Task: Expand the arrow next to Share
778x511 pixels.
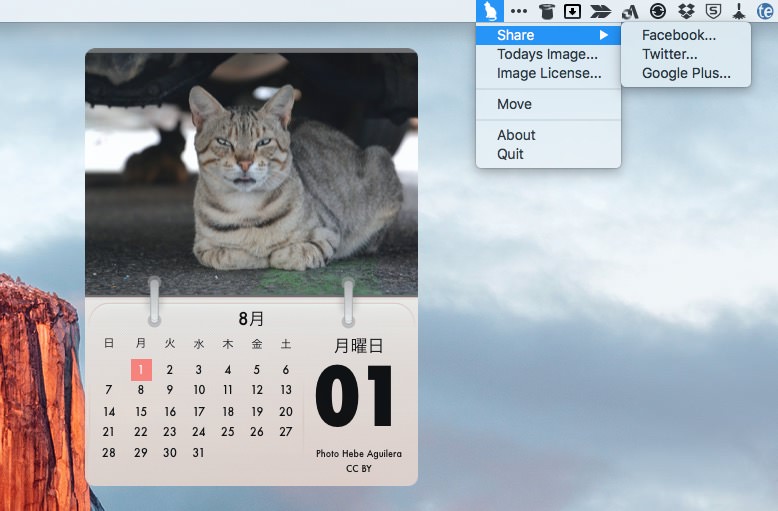Action: [603, 35]
